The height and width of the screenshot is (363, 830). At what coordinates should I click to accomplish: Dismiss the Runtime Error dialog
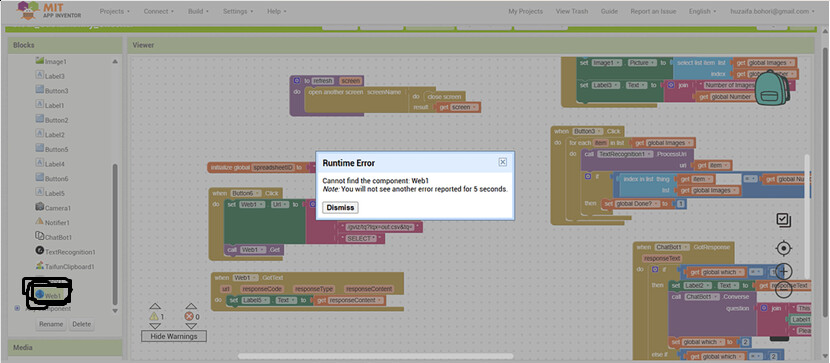tap(340, 207)
